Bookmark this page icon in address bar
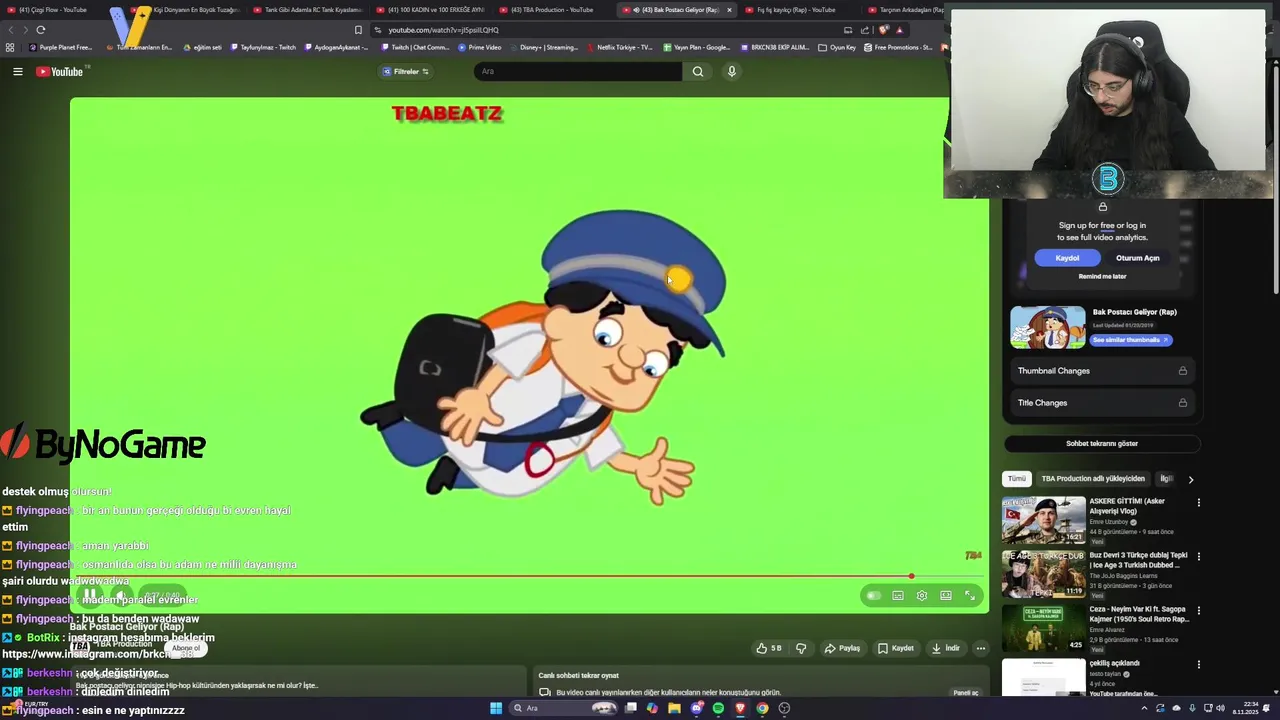Screen dimensions: 1280x720 [x=358, y=30]
